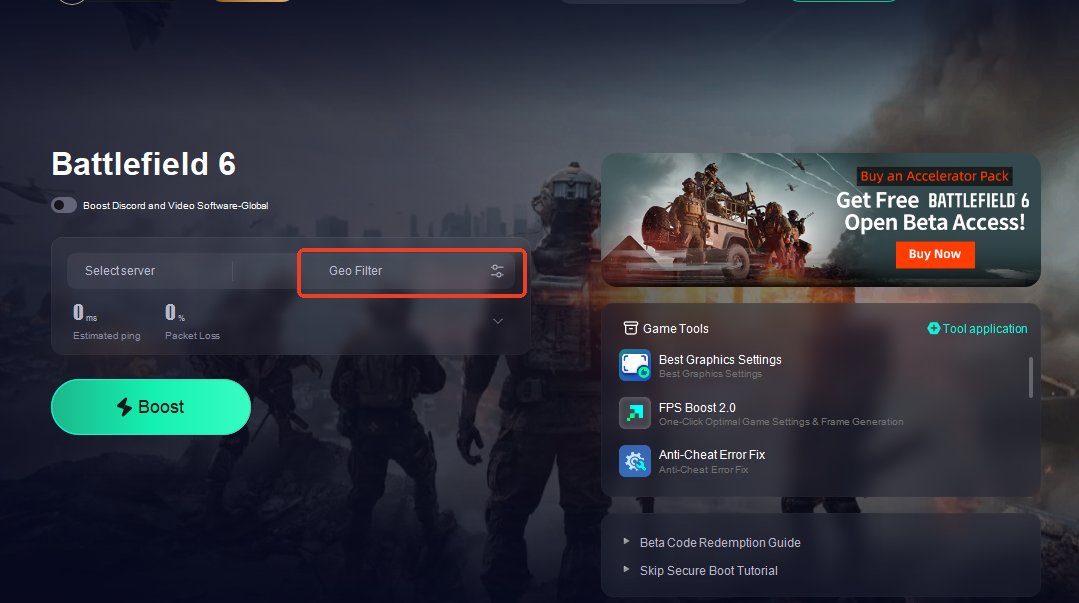1079x603 pixels.
Task: Open the Best Graphics Settings tool icon
Action: pos(634,365)
